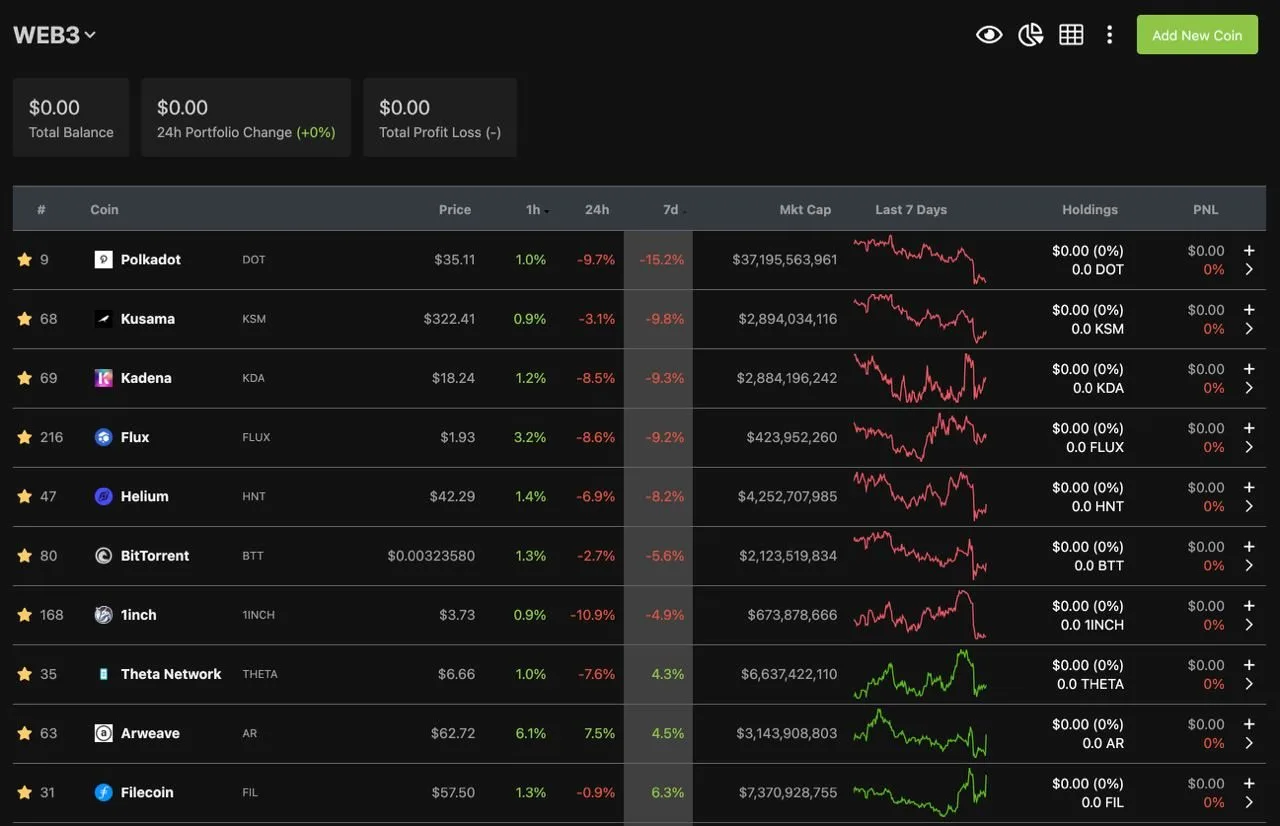This screenshot has height=826, width=1280.
Task: Open the BitTorrent coin link
Action: (154, 556)
